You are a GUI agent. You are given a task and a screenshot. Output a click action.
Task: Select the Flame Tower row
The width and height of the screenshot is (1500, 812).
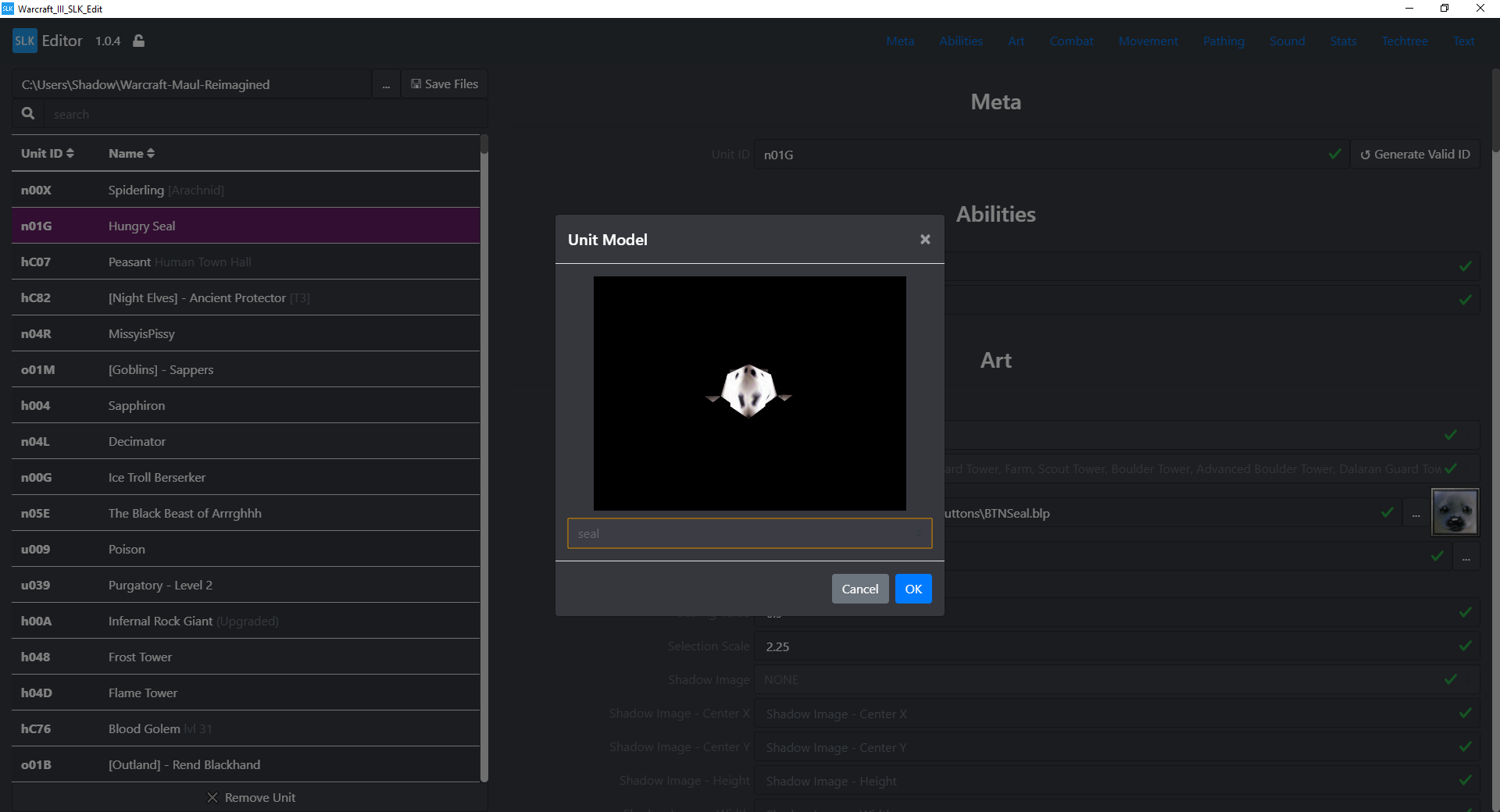pyautogui.click(x=246, y=693)
